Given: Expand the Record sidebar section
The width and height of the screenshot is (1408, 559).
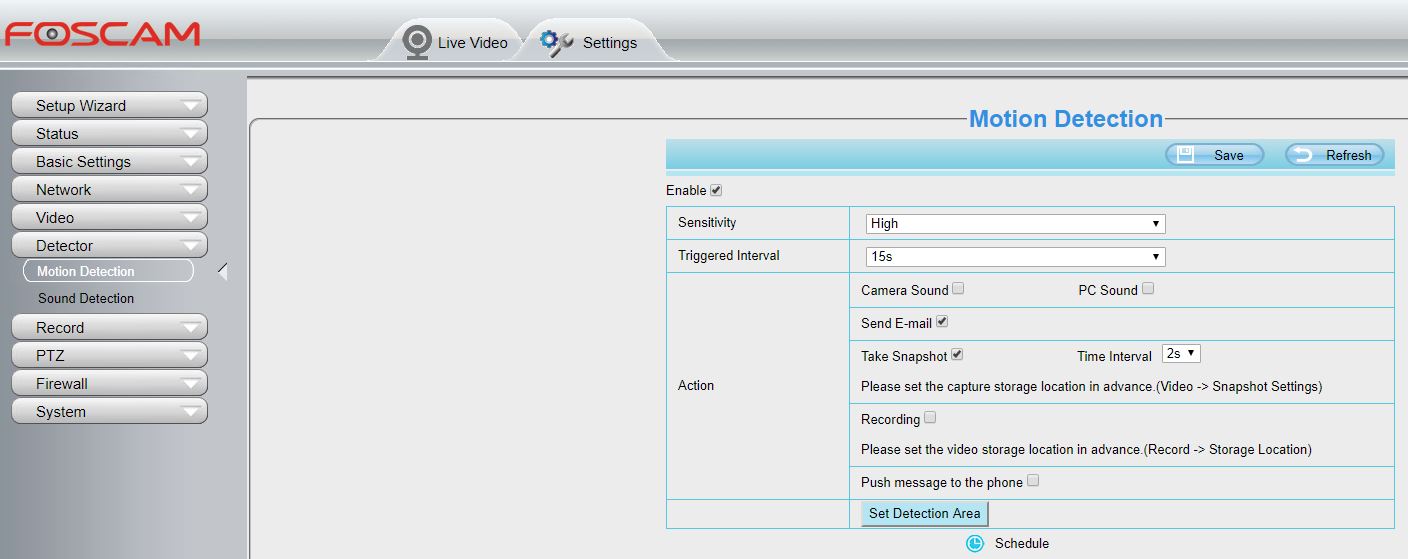Looking at the screenshot, I should point(108,328).
